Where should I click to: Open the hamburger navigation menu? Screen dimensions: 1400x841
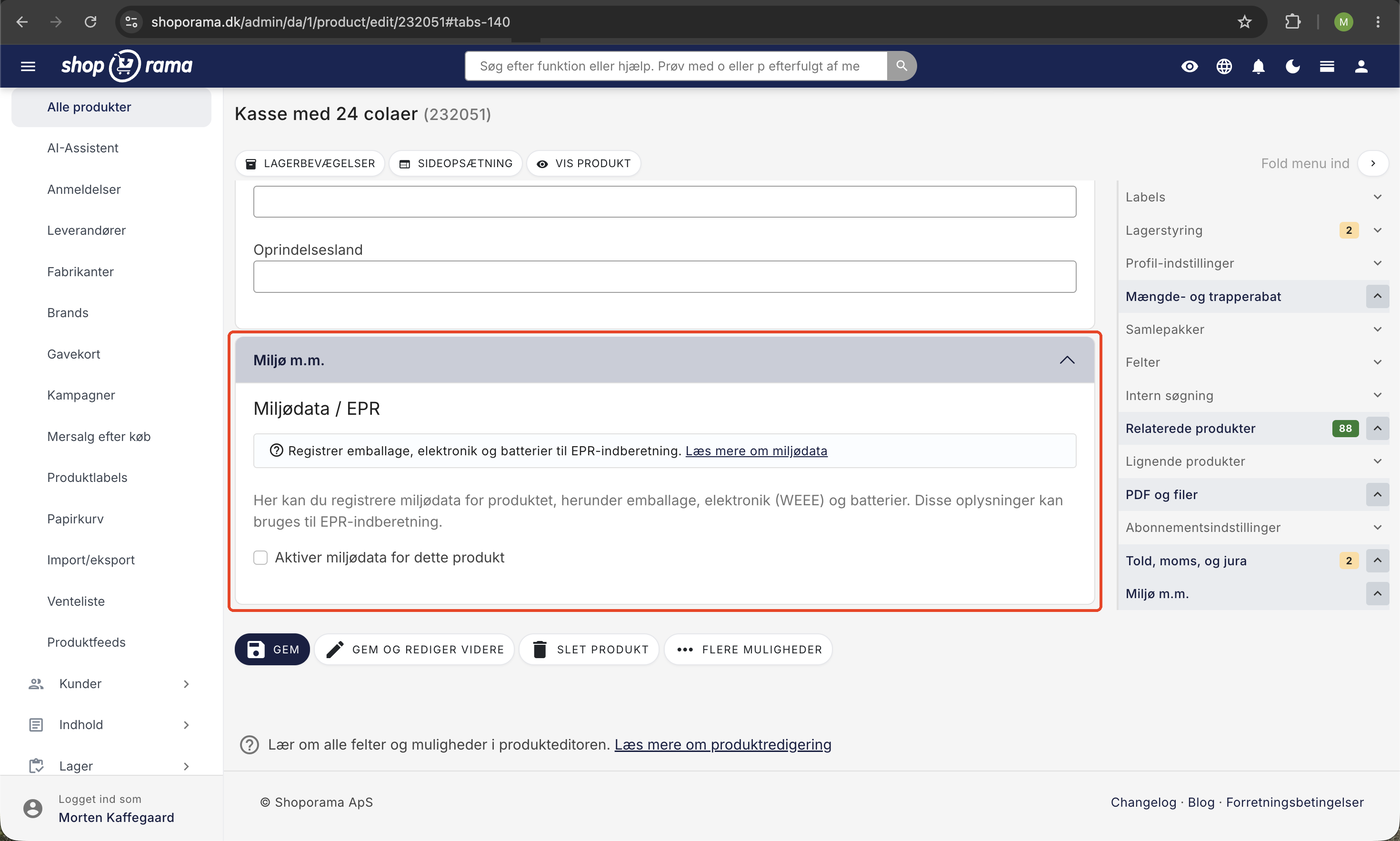28,66
